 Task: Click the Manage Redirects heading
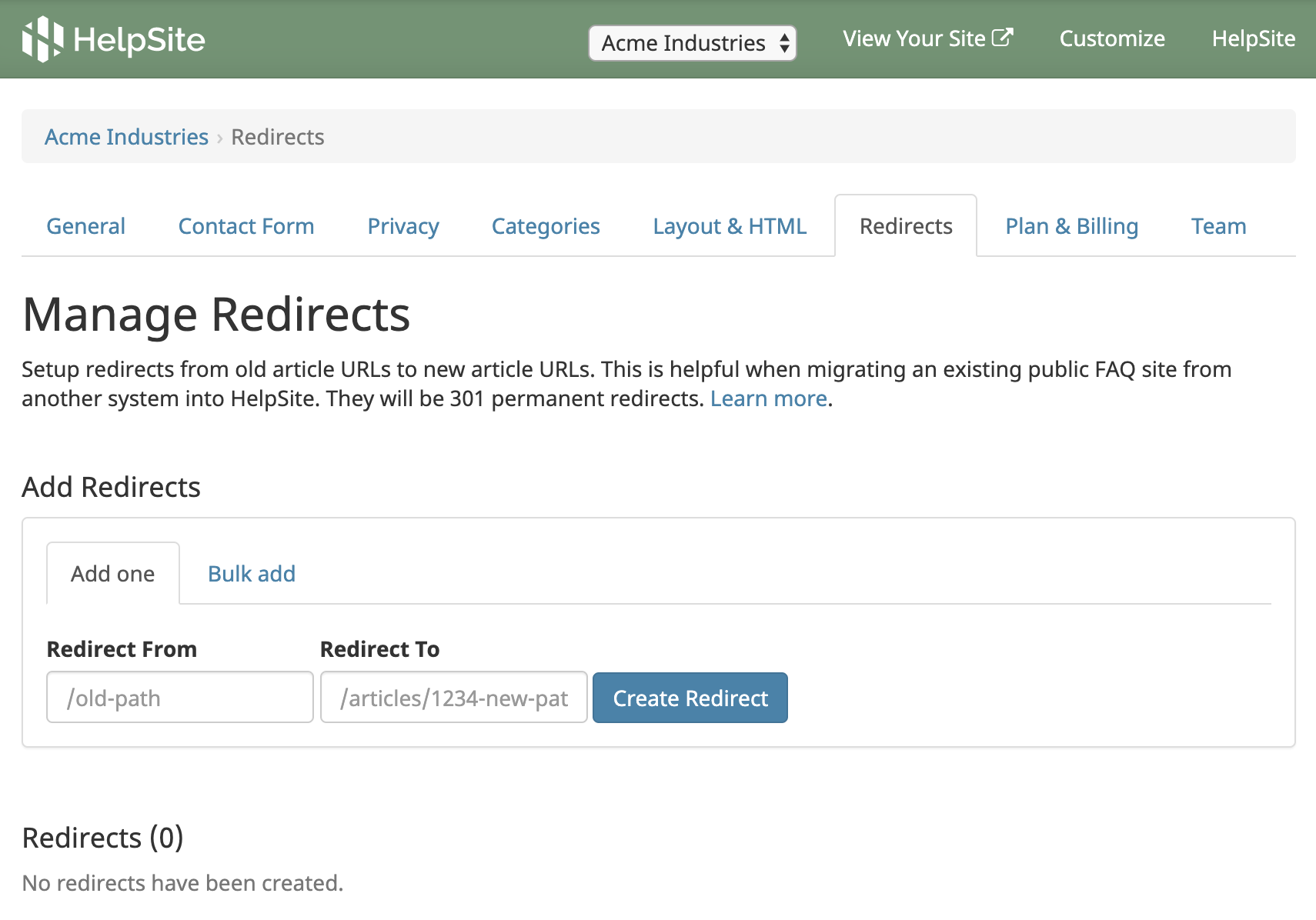[x=216, y=315]
